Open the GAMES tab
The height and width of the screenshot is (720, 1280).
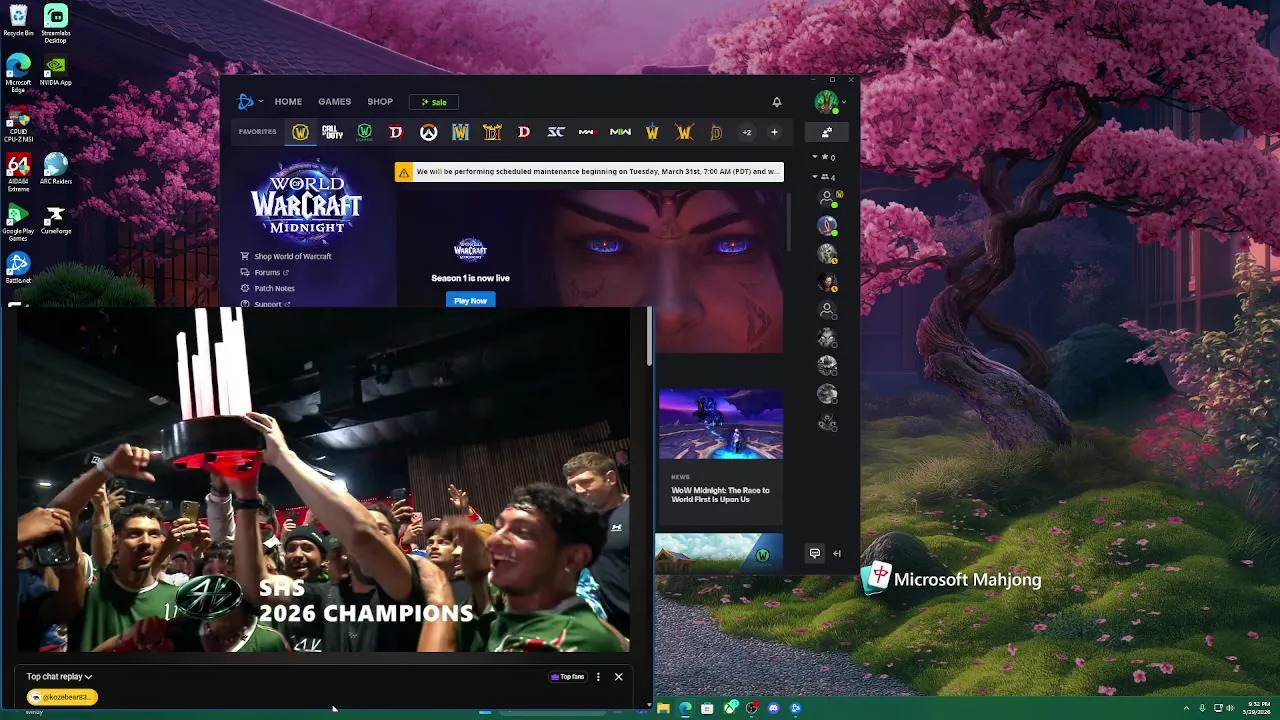click(334, 102)
